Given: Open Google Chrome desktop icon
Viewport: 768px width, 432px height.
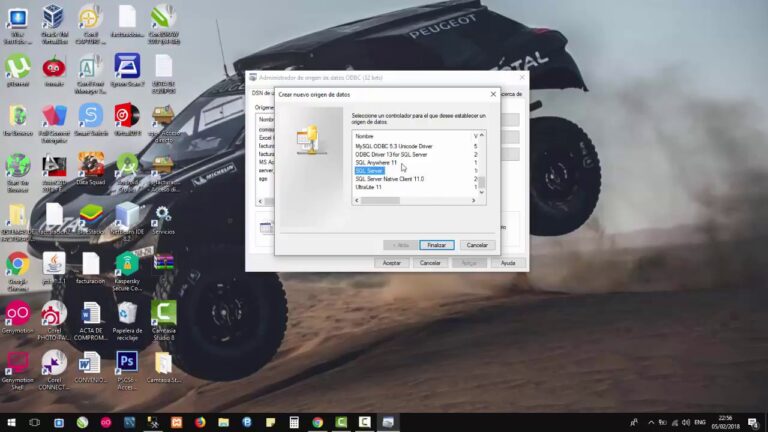Looking at the screenshot, I should pos(17,265).
